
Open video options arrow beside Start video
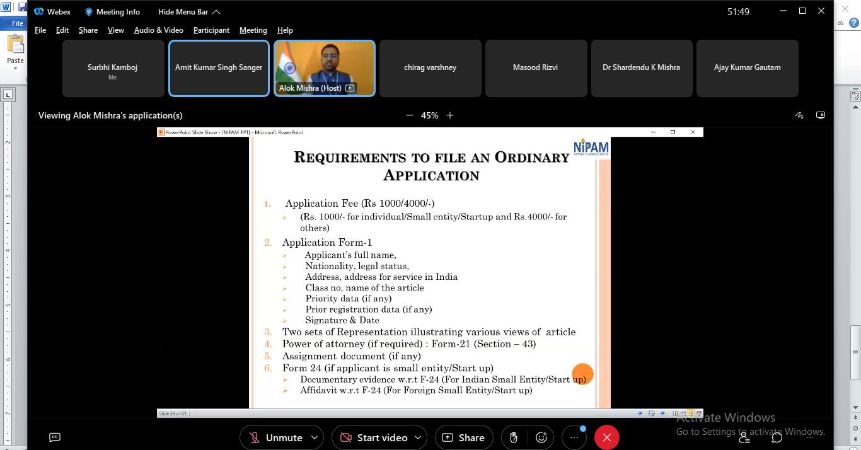click(x=420, y=437)
